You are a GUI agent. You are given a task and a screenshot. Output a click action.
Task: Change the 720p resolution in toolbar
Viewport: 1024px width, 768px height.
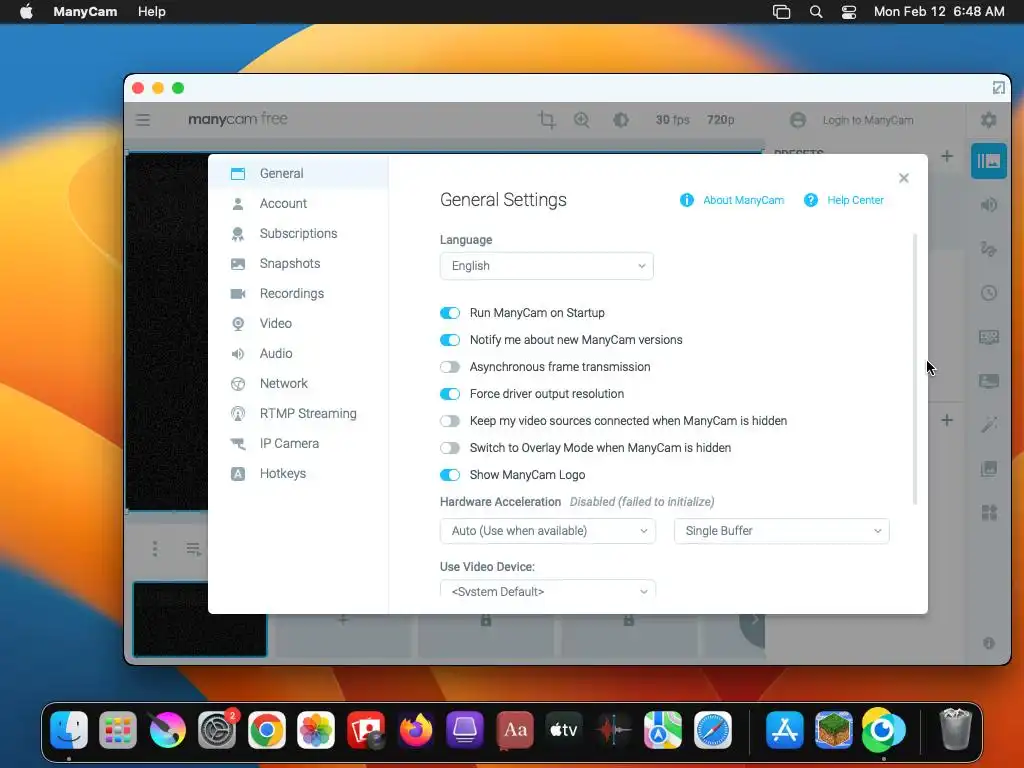[x=720, y=120]
